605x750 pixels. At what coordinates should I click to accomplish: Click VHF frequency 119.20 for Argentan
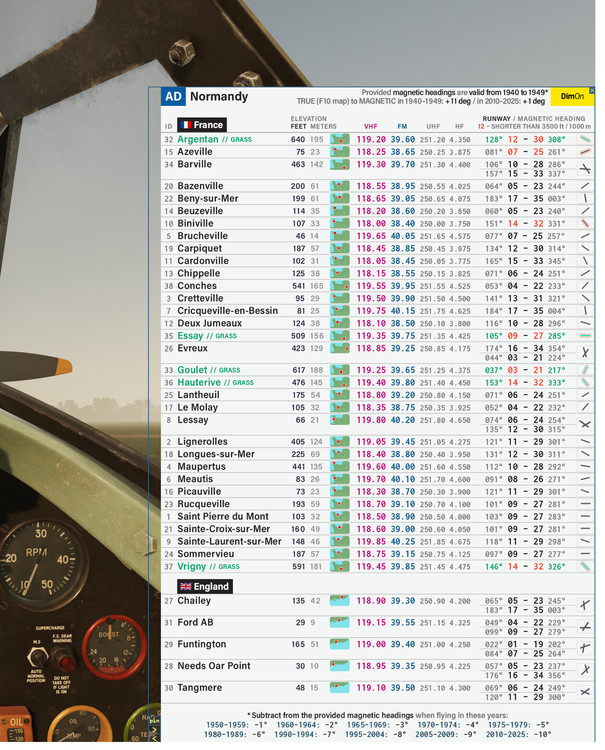click(371, 140)
